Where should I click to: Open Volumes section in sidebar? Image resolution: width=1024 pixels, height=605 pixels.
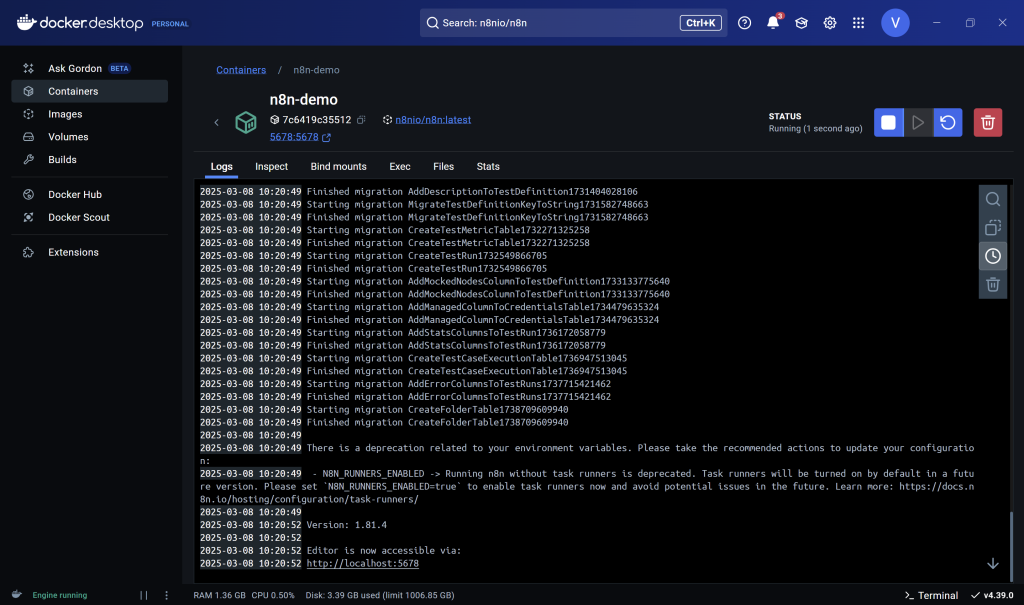89,137
